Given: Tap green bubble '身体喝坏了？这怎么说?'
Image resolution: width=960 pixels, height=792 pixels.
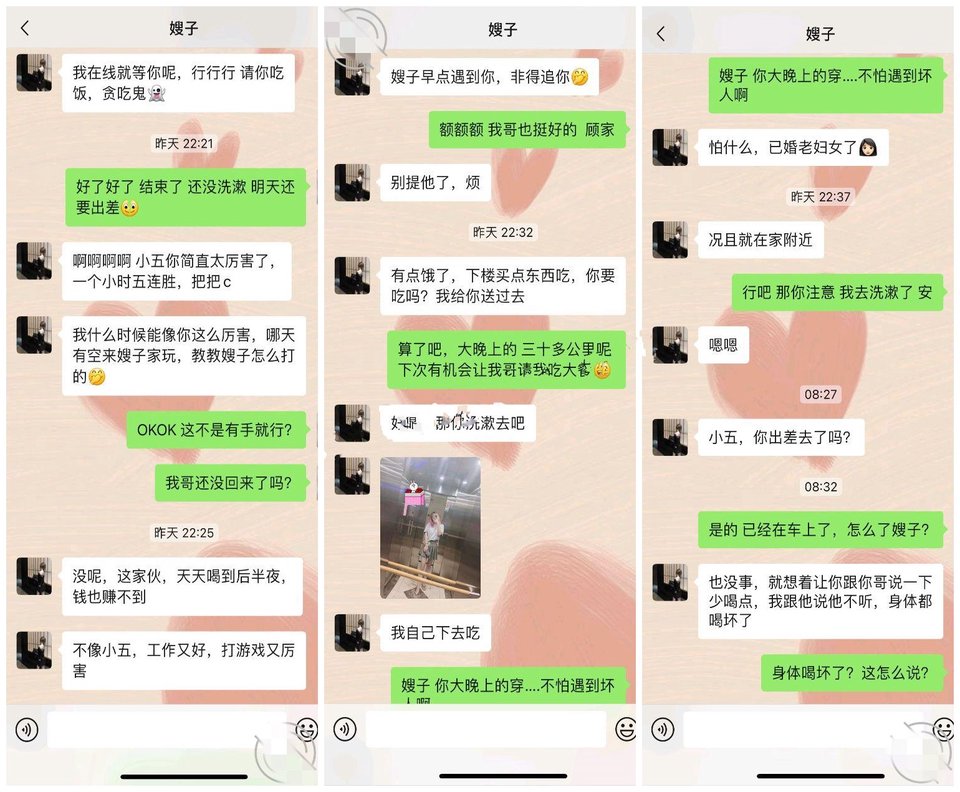Looking at the screenshot, I should point(852,673).
